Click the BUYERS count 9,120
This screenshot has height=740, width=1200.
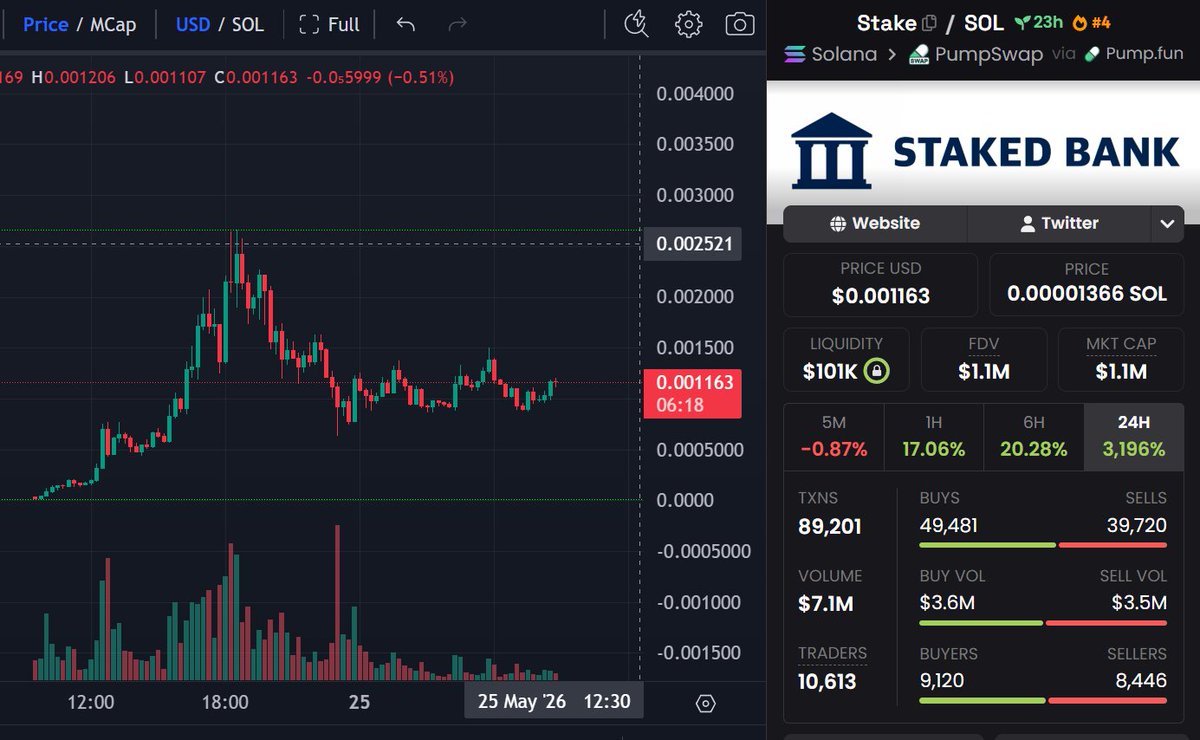point(943,681)
